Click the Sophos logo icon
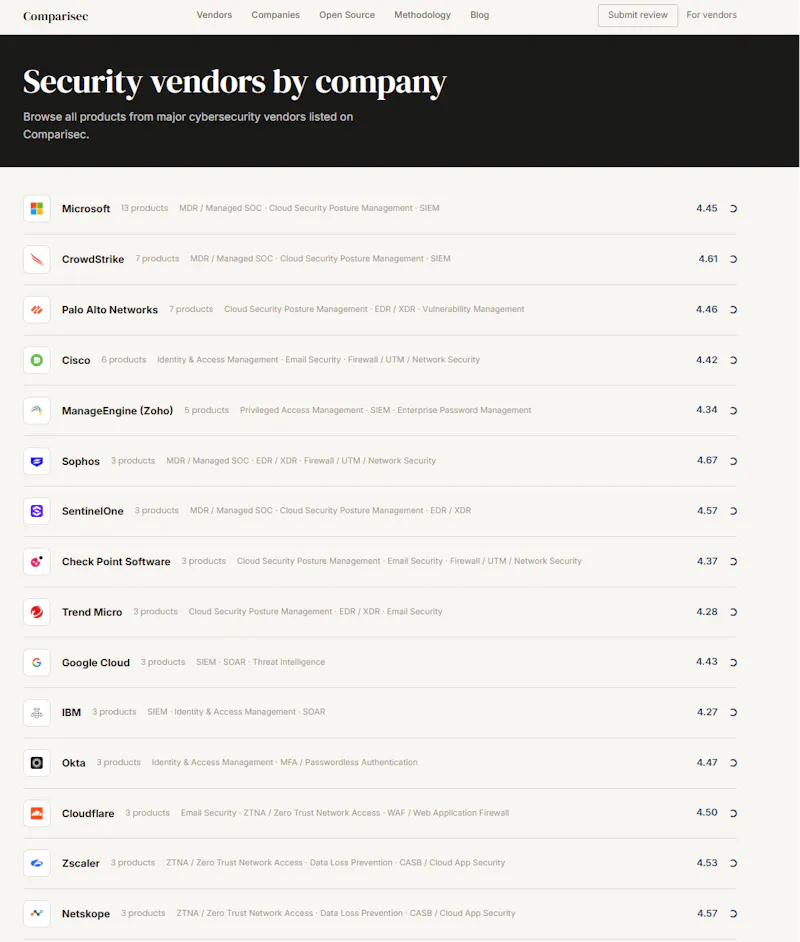Image resolution: width=800 pixels, height=942 pixels. (37, 461)
